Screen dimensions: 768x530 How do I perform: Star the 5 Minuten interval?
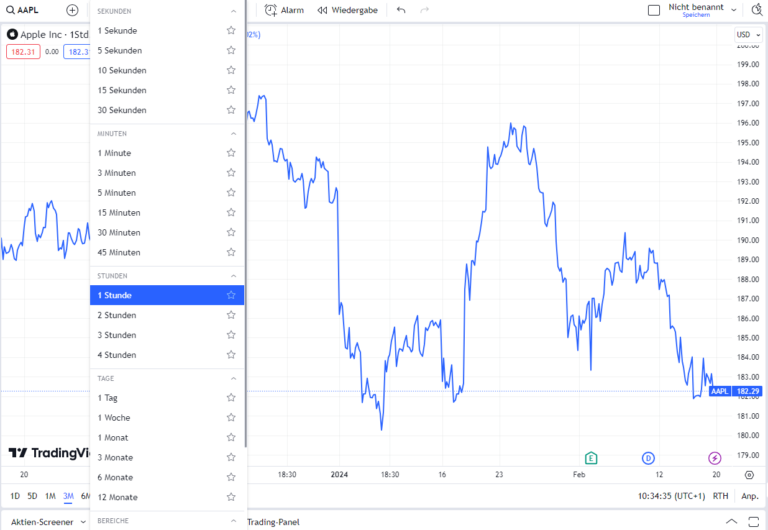click(231, 193)
